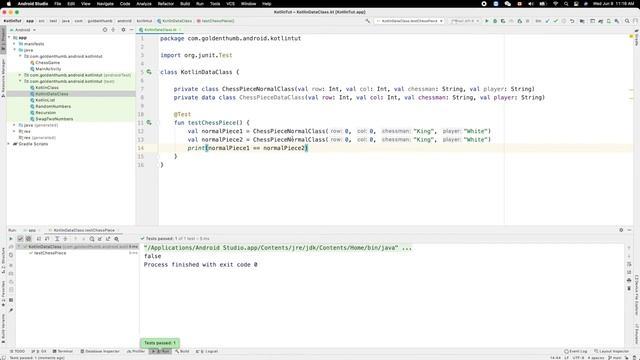The width and height of the screenshot is (640, 360).
Task: Collapse the app module node
Action: coord(9,38)
